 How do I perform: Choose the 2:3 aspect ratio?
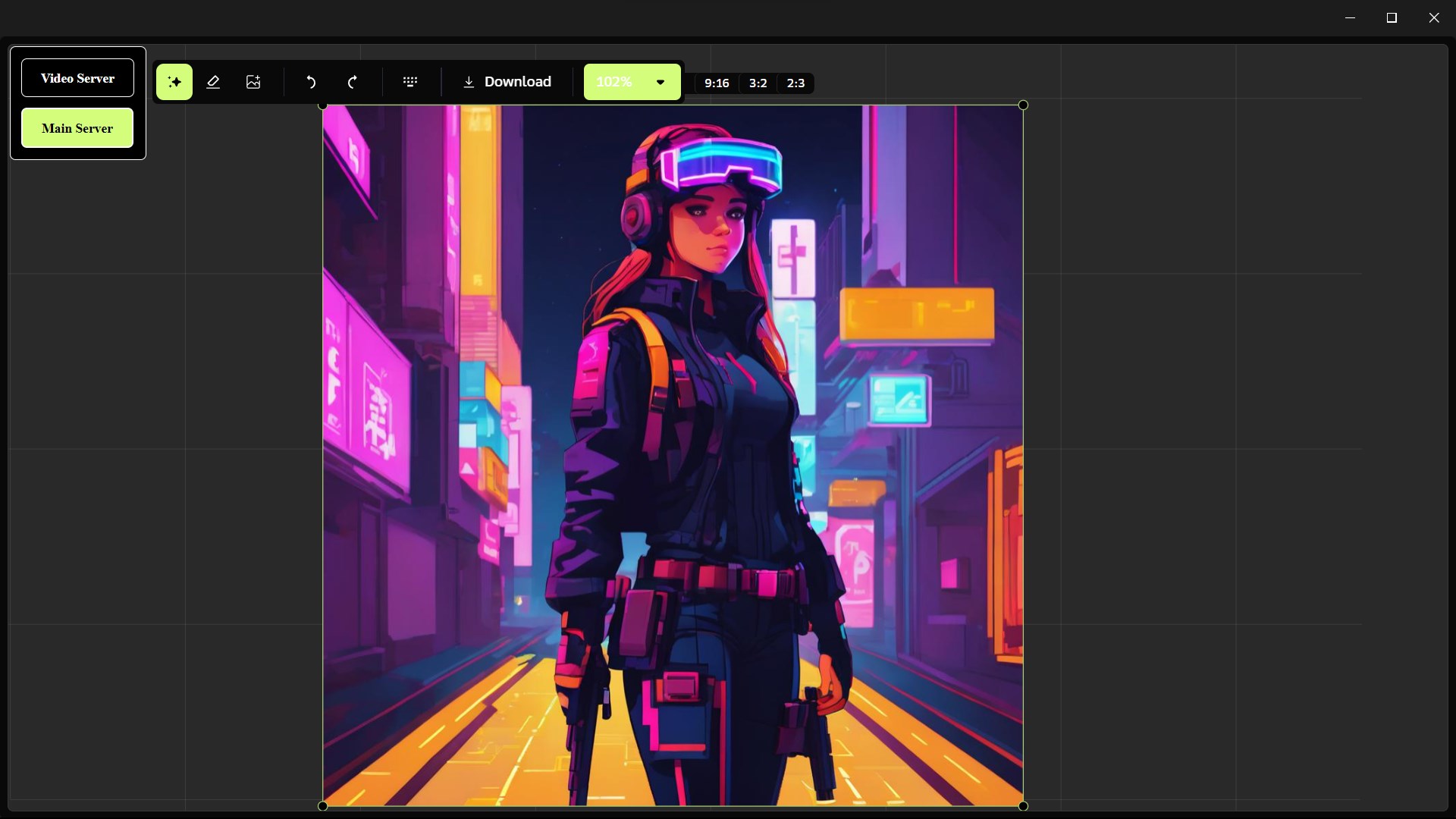pyautogui.click(x=795, y=83)
